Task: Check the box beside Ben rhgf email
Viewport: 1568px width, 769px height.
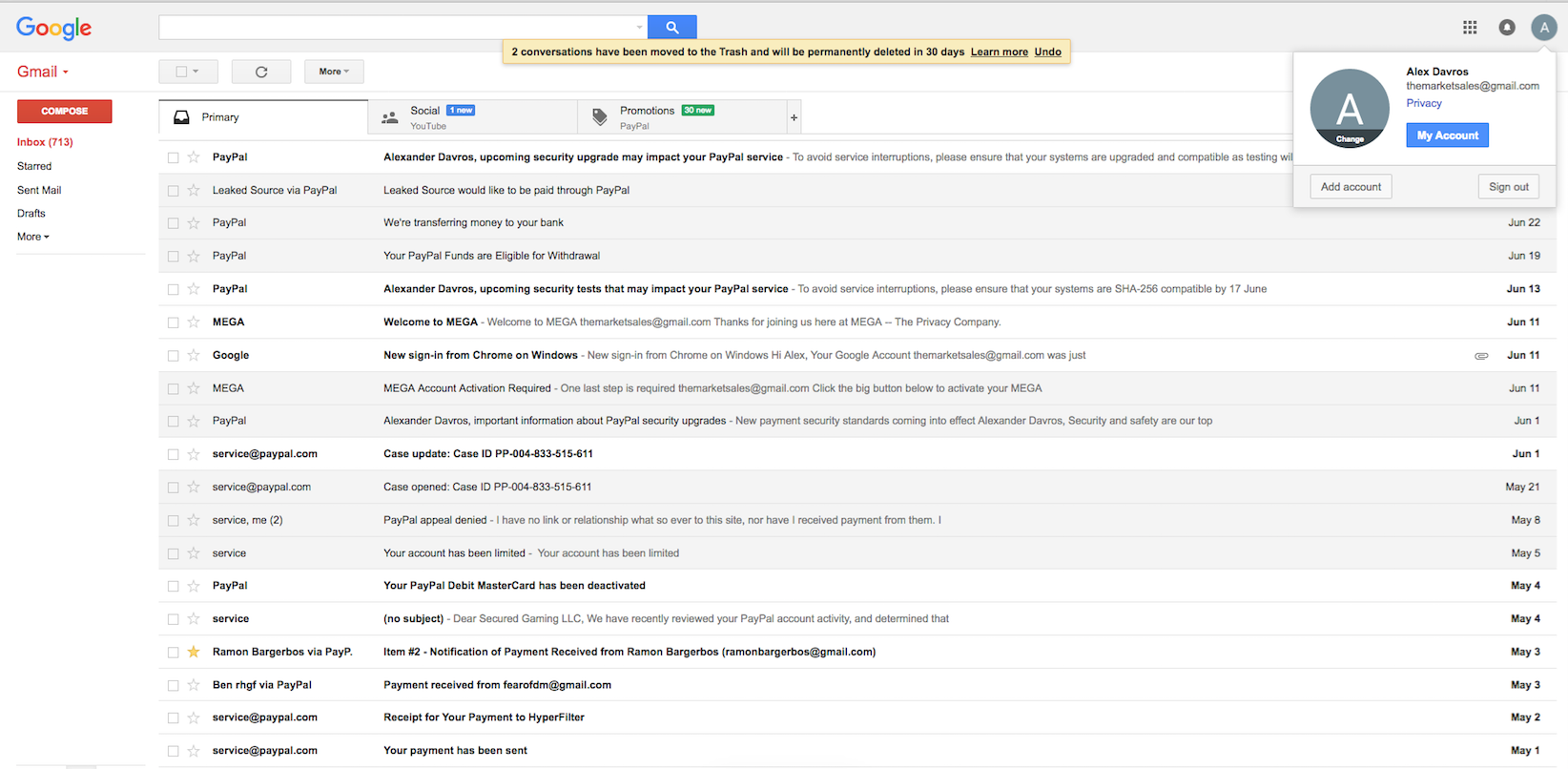Action: 174,686
